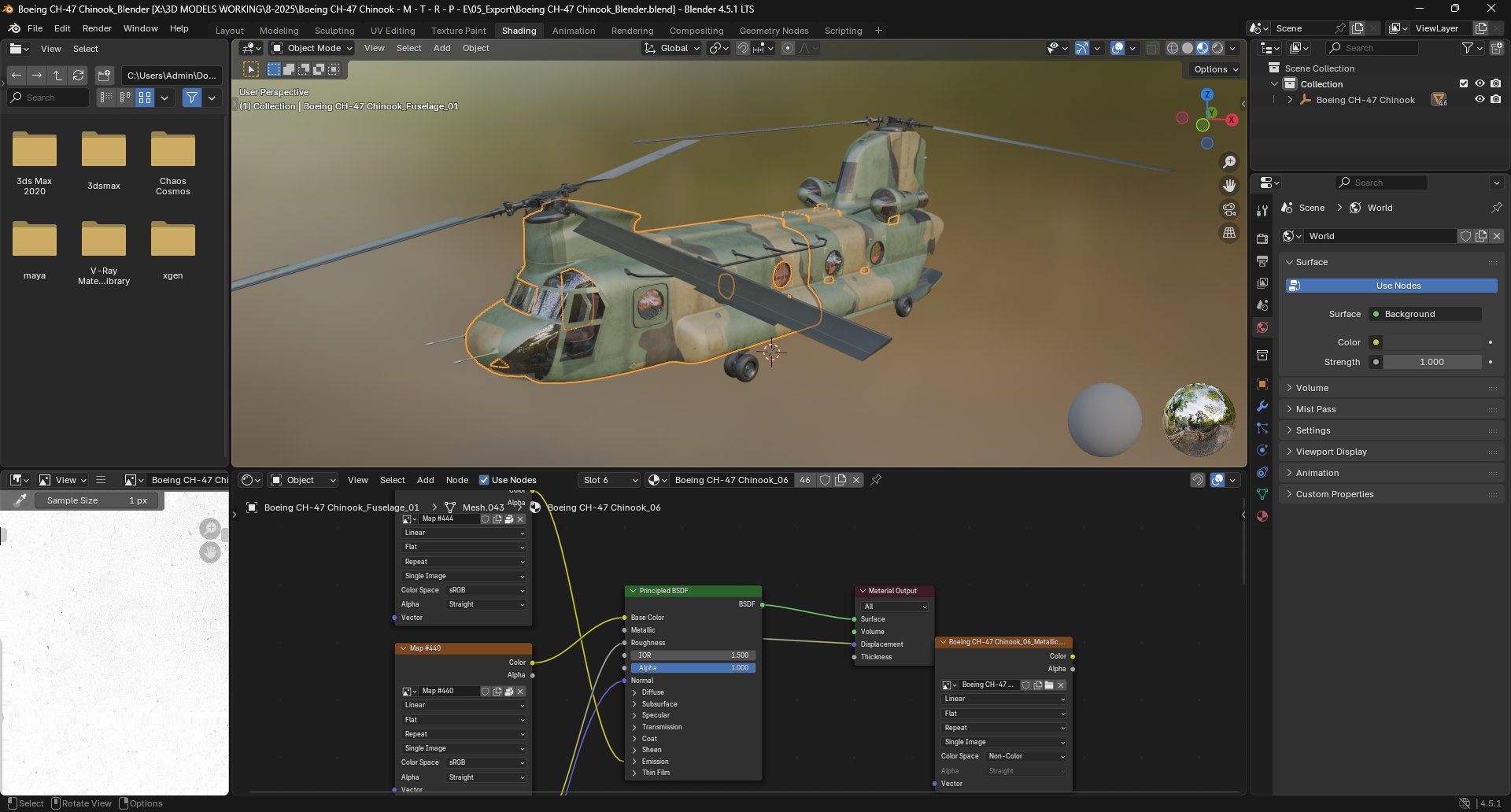The image size is (1511, 812).
Task: Pin the node editor material
Action: pos(876,480)
